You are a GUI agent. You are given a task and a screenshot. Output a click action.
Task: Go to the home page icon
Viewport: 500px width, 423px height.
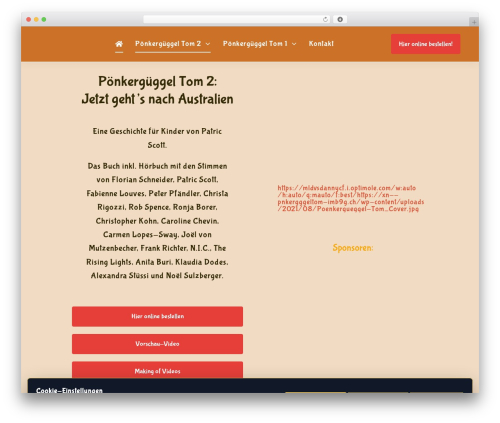[x=119, y=44]
